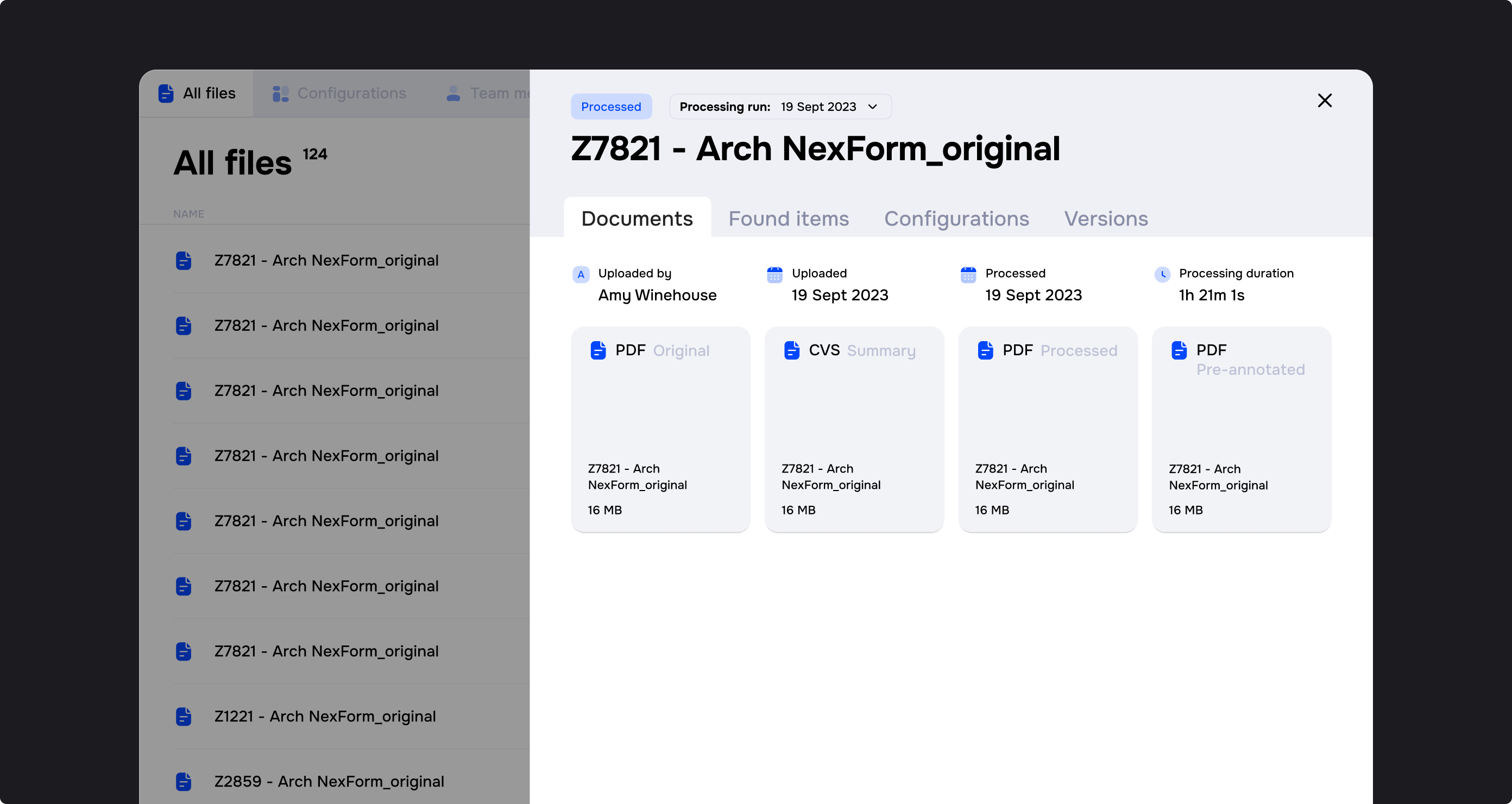Image resolution: width=1512 pixels, height=804 pixels.
Task: Select the Documents tab
Action: coord(637,218)
